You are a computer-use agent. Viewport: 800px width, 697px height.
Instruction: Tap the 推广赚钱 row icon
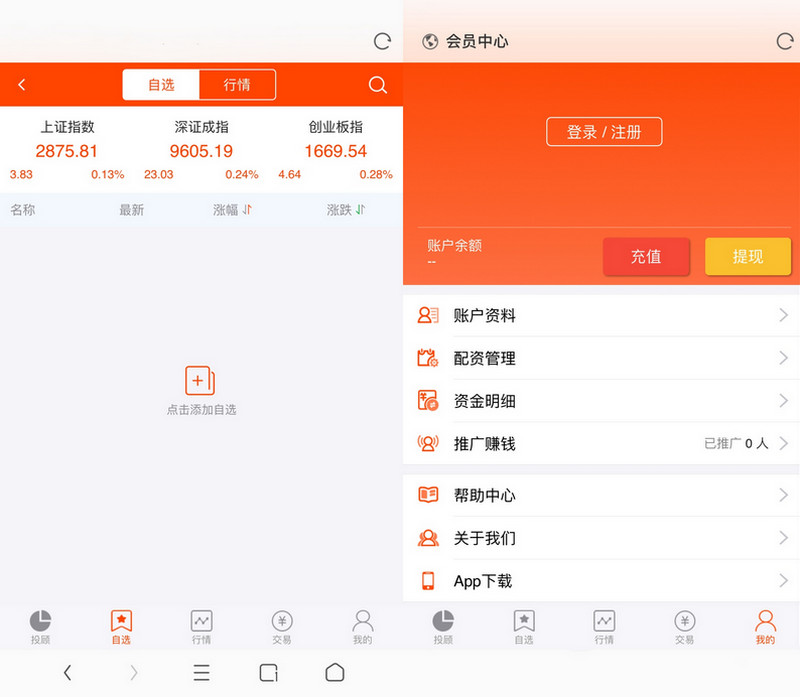pyautogui.click(x=428, y=443)
